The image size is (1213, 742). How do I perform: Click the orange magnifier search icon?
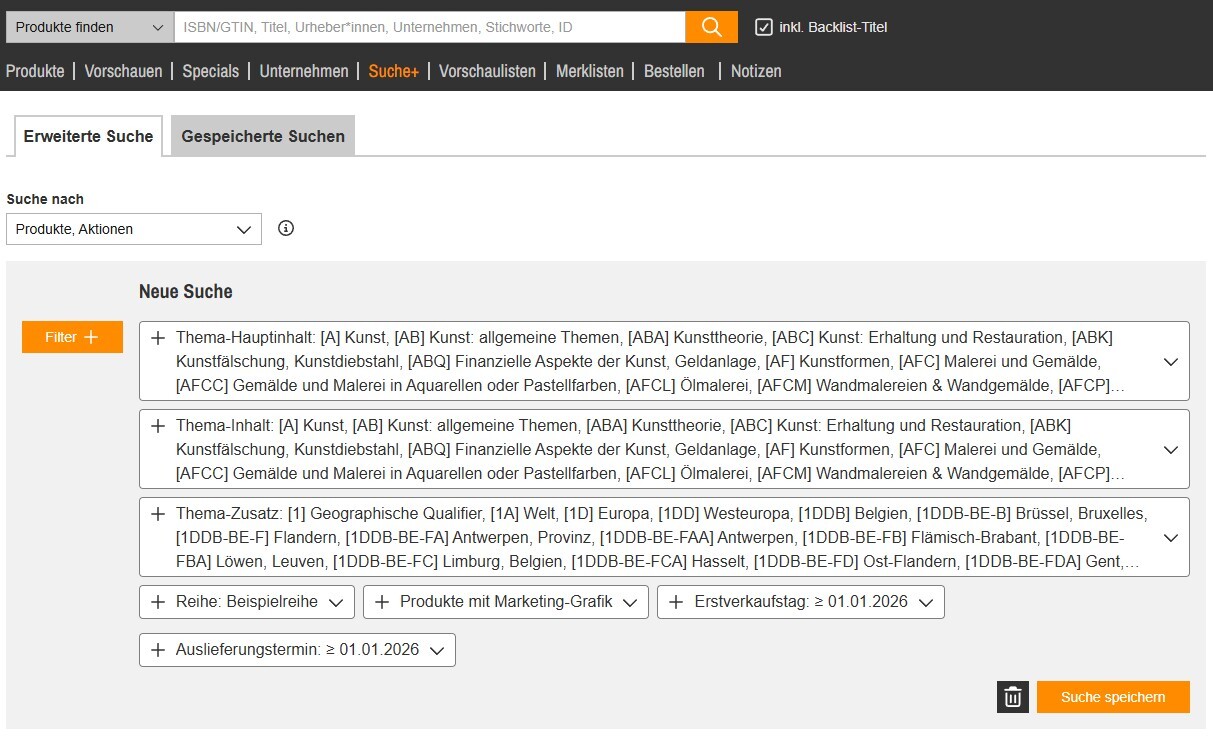pos(711,27)
